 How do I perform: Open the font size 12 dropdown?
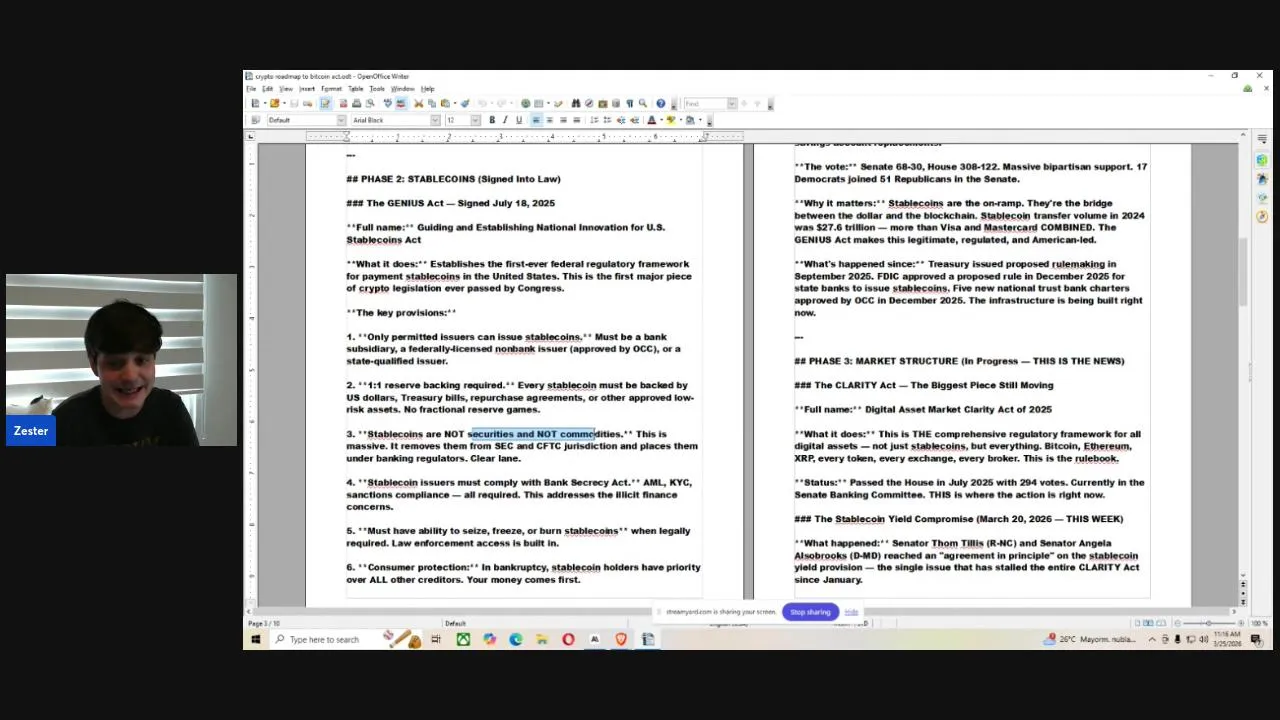[475, 120]
